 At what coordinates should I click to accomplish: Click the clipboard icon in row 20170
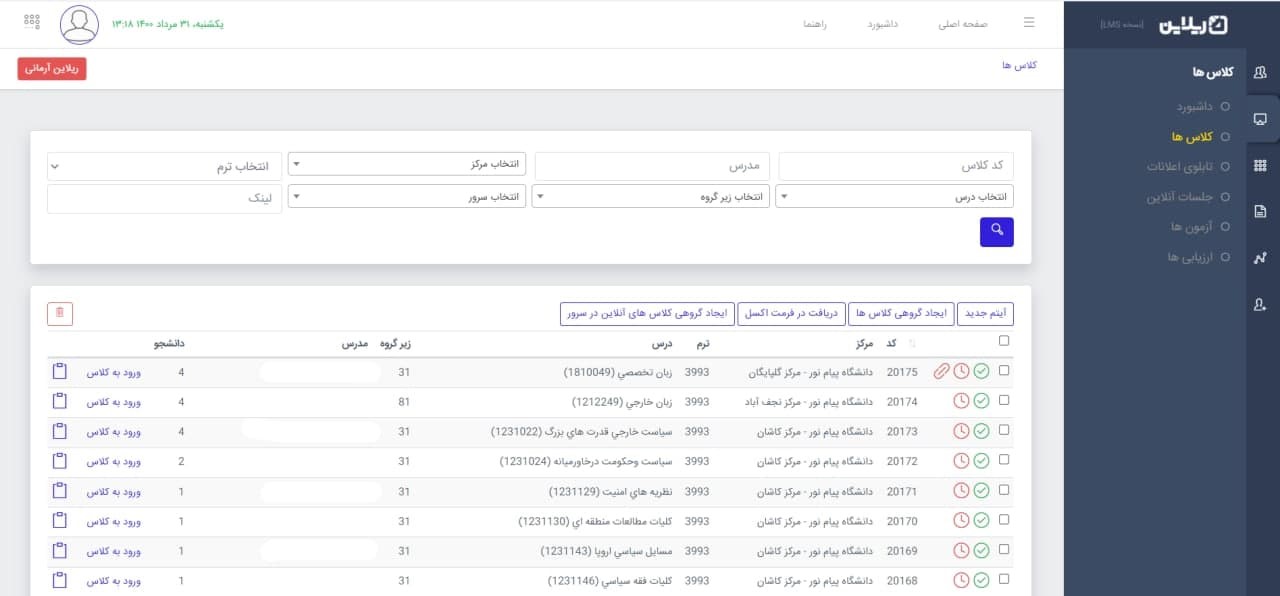[60, 521]
